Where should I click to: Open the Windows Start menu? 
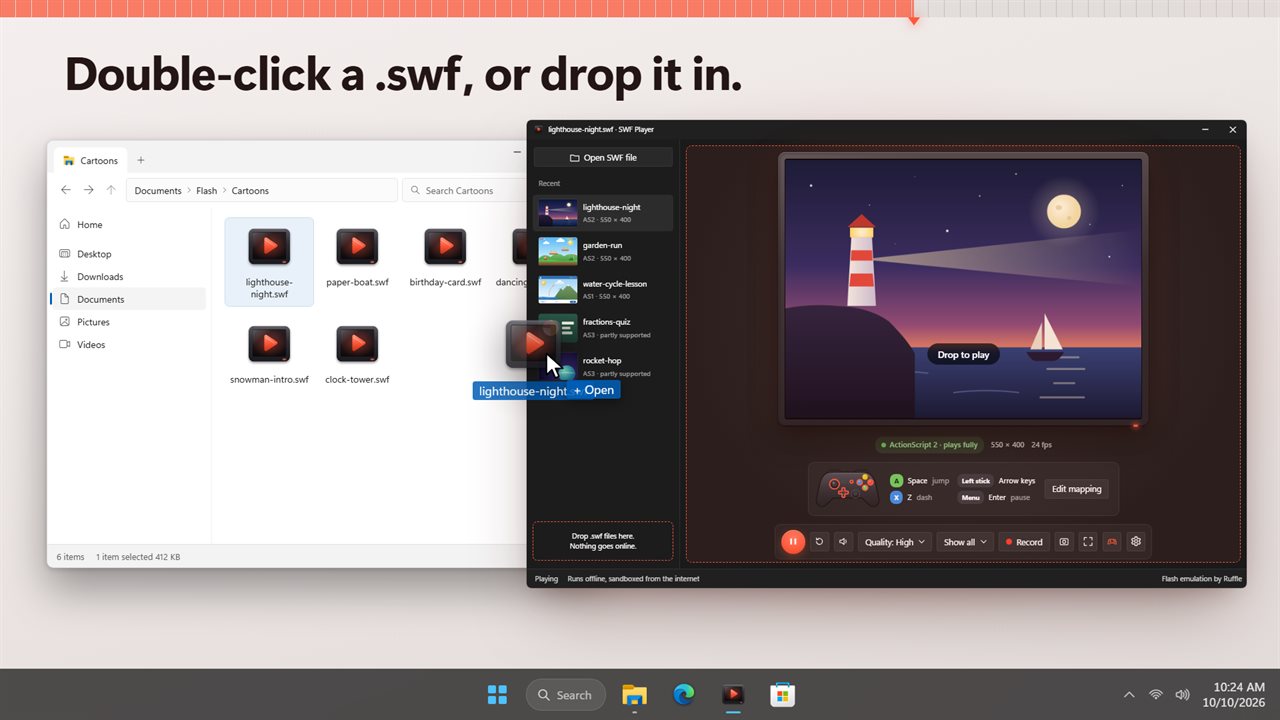tap(497, 695)
